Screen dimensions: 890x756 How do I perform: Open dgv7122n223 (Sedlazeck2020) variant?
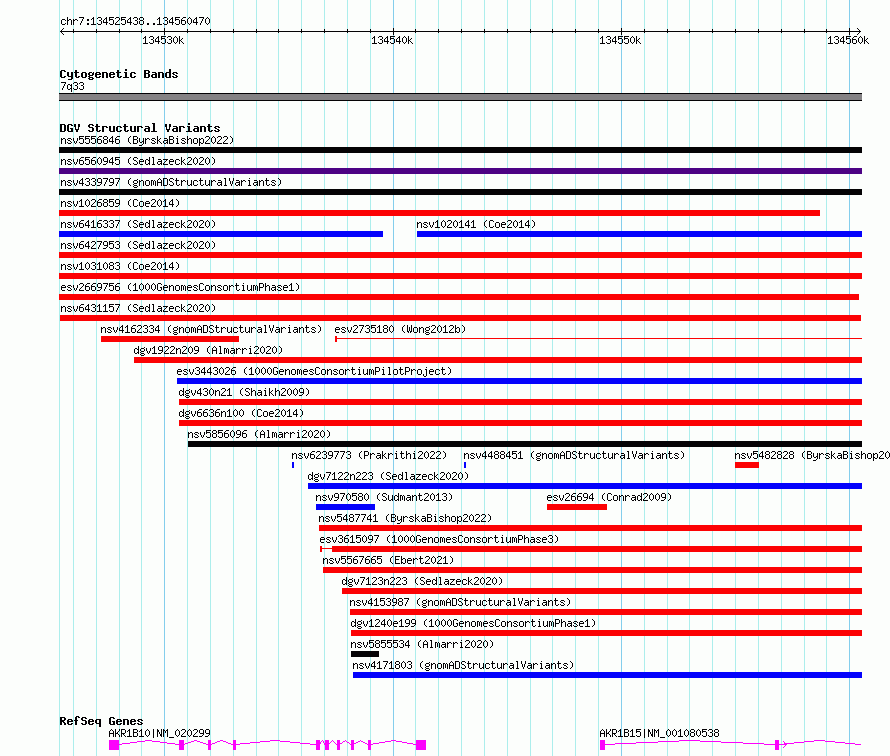coord(388,476)
